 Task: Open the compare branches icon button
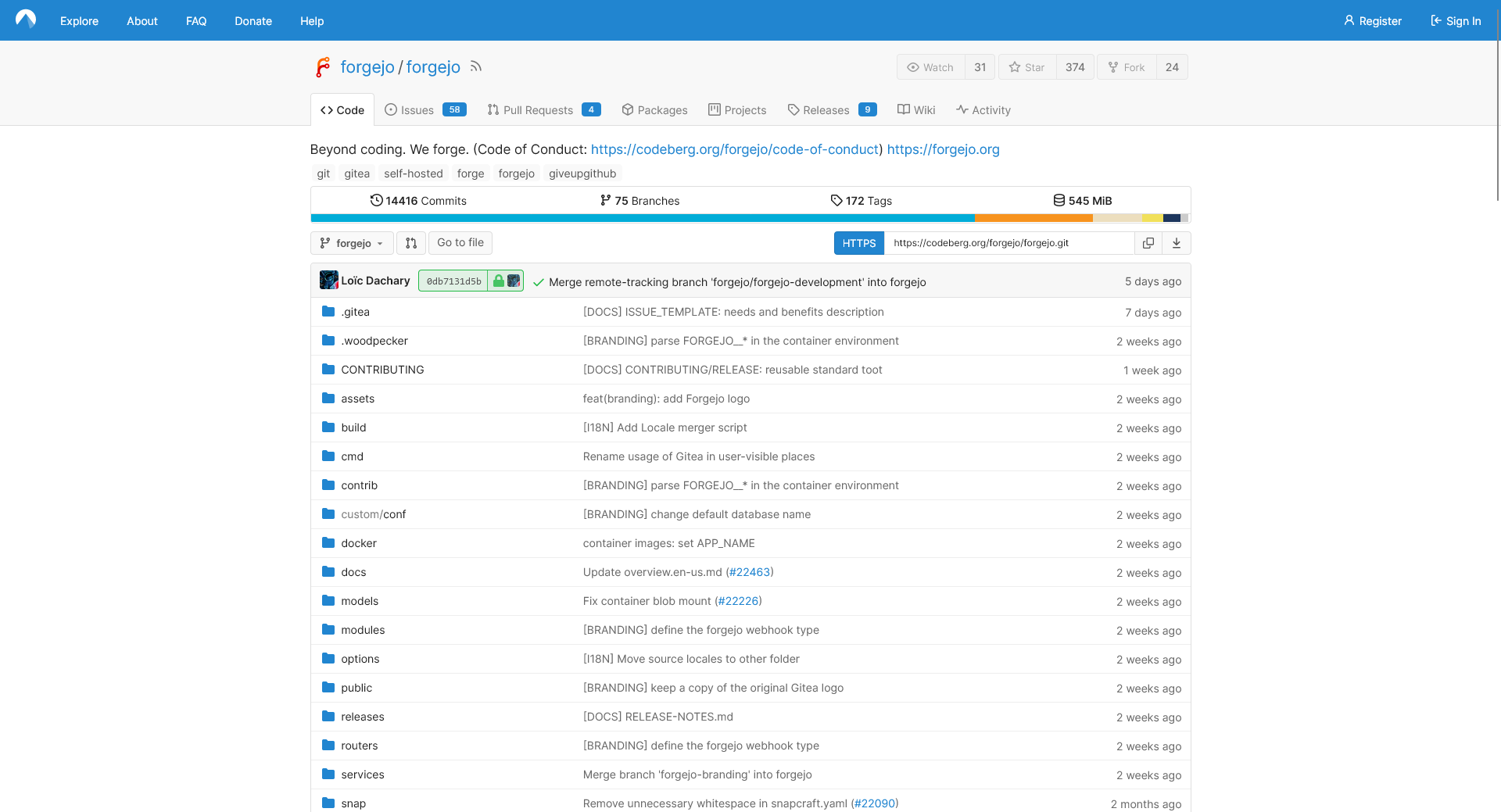411,243
